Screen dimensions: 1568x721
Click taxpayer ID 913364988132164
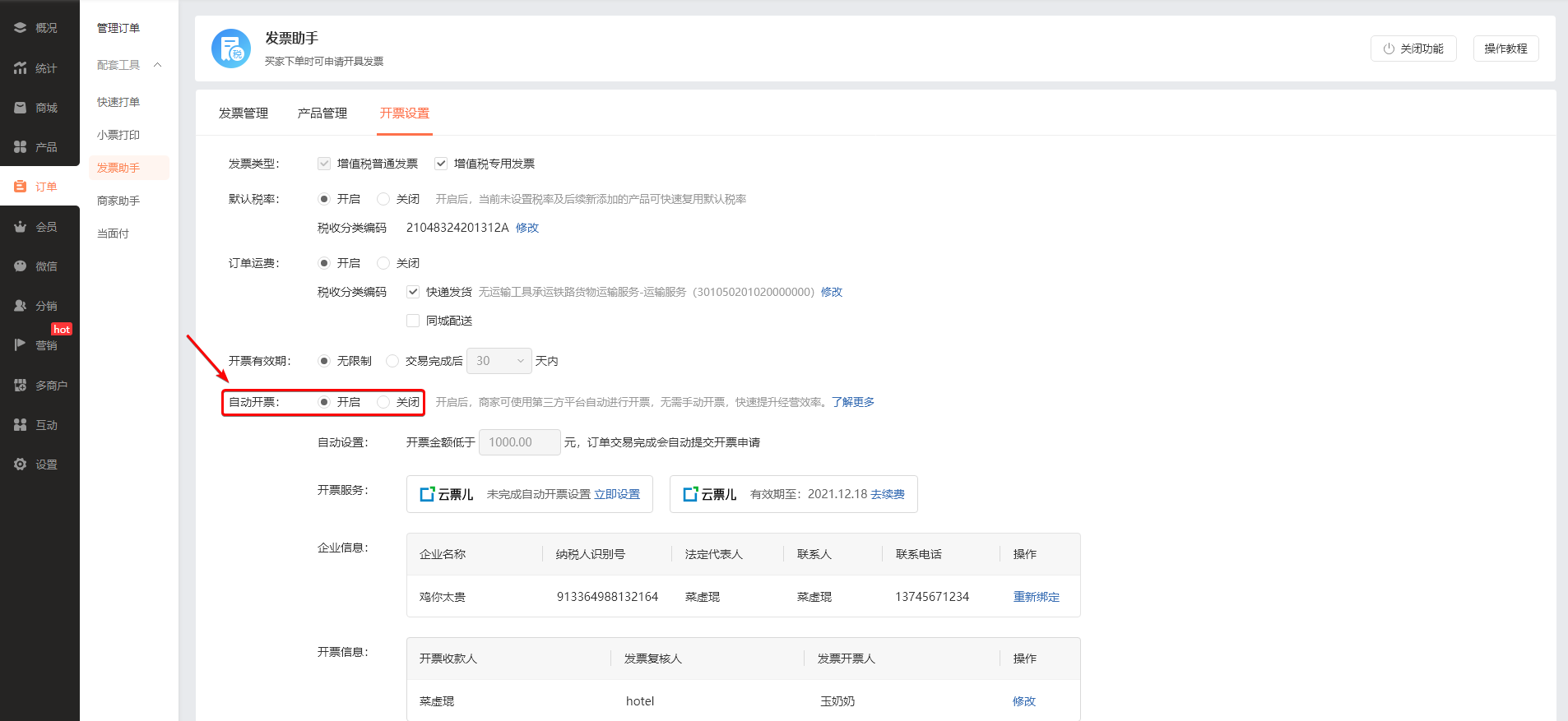(x=608, y=597)
